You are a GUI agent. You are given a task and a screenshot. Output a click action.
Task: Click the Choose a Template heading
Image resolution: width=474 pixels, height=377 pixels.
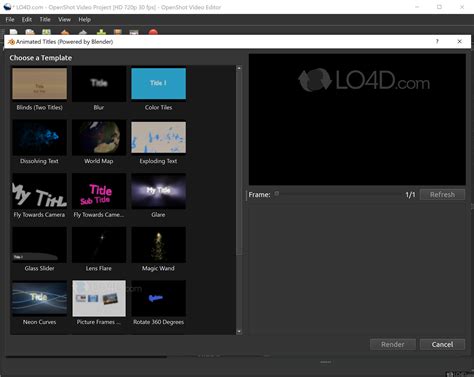(x=41, y=58)
